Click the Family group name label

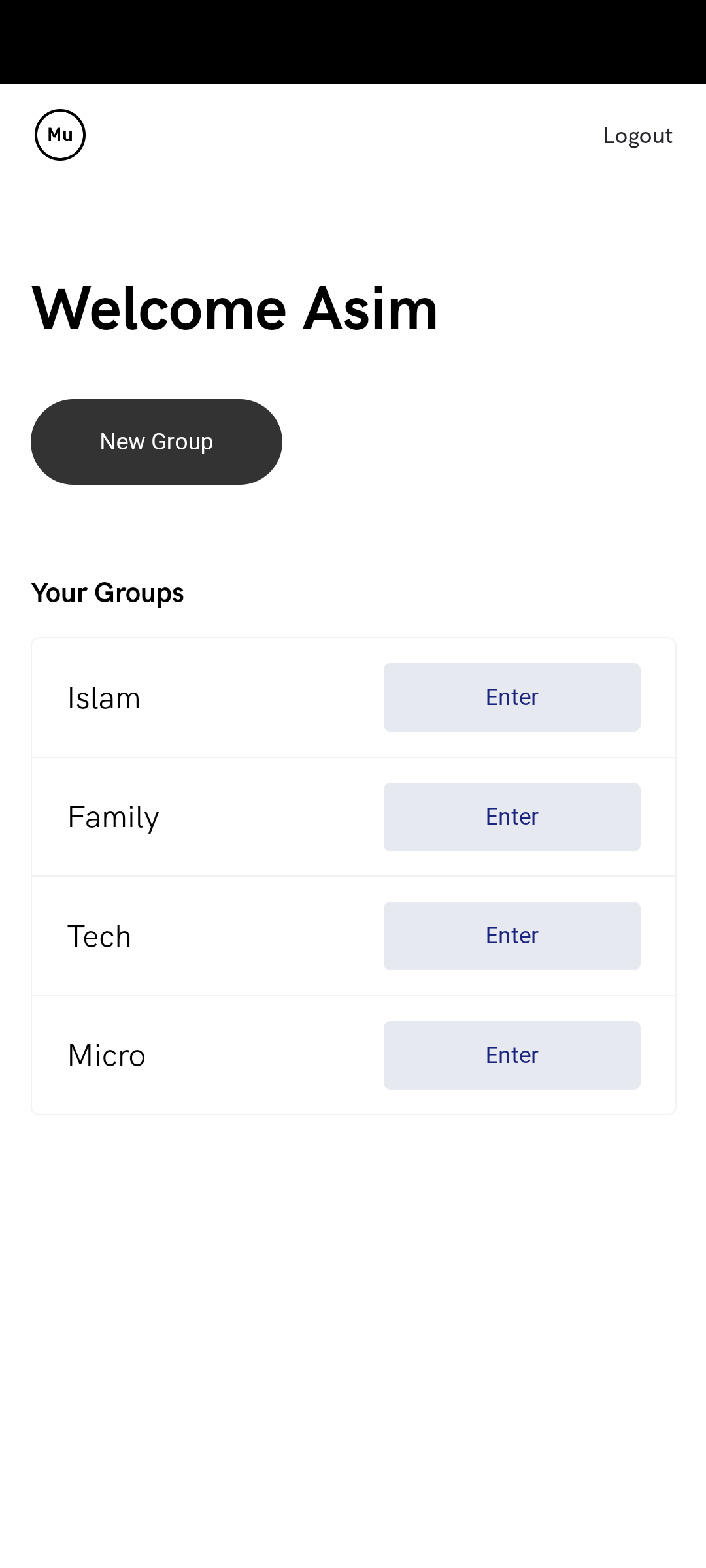coord(113,817)
